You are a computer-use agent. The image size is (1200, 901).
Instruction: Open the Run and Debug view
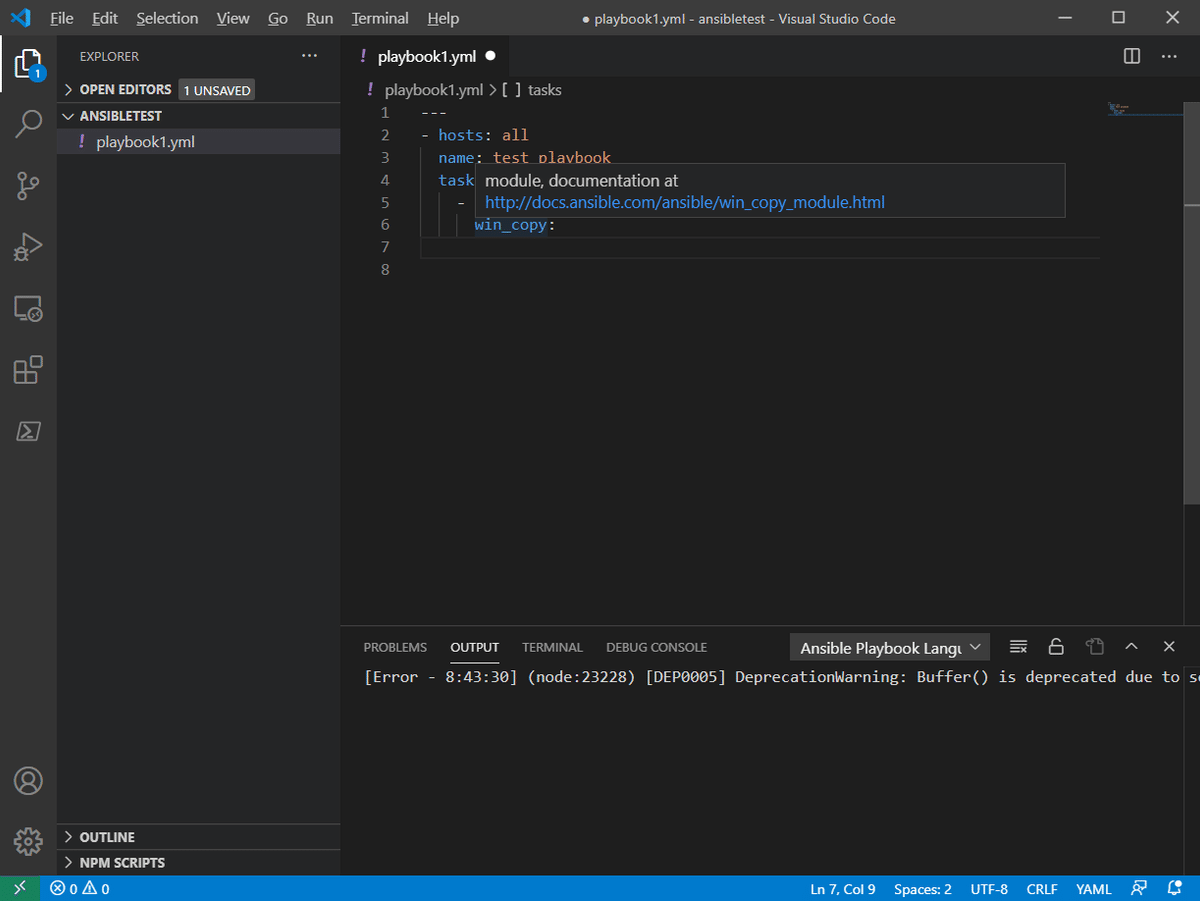[28, 246]
